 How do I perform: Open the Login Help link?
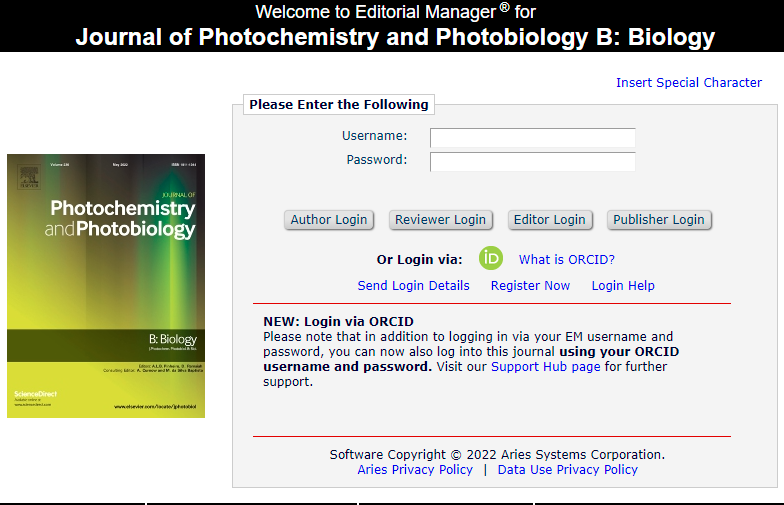coord(623,286)
